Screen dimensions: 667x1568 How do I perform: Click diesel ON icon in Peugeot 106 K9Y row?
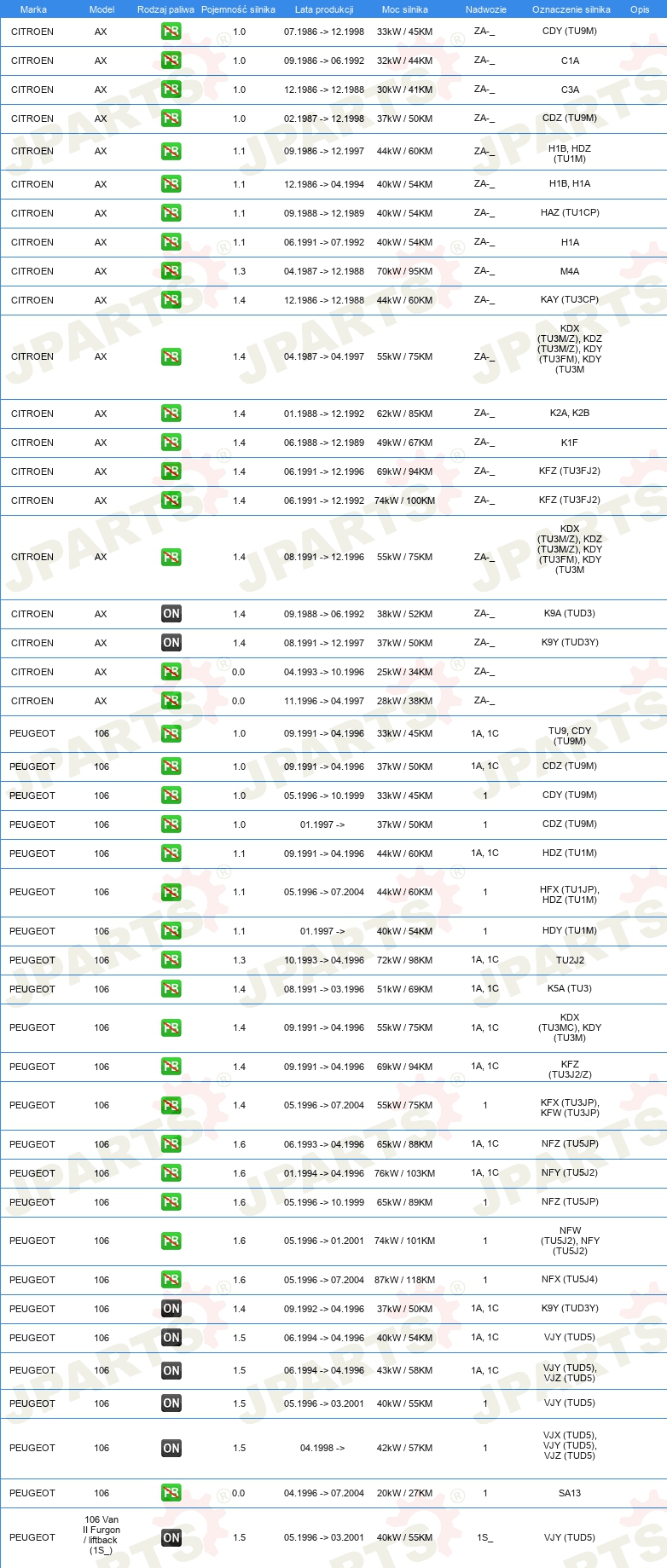(171, 1309)
